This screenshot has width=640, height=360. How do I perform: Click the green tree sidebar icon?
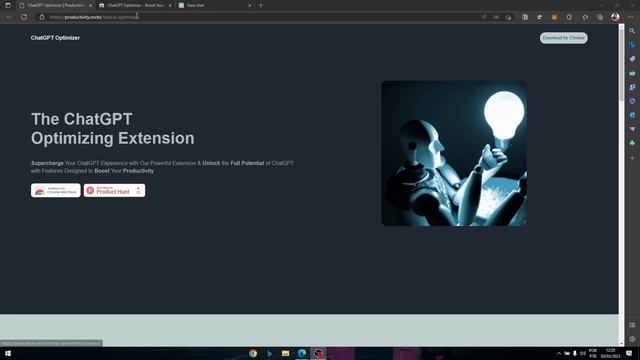click(632, 143)
